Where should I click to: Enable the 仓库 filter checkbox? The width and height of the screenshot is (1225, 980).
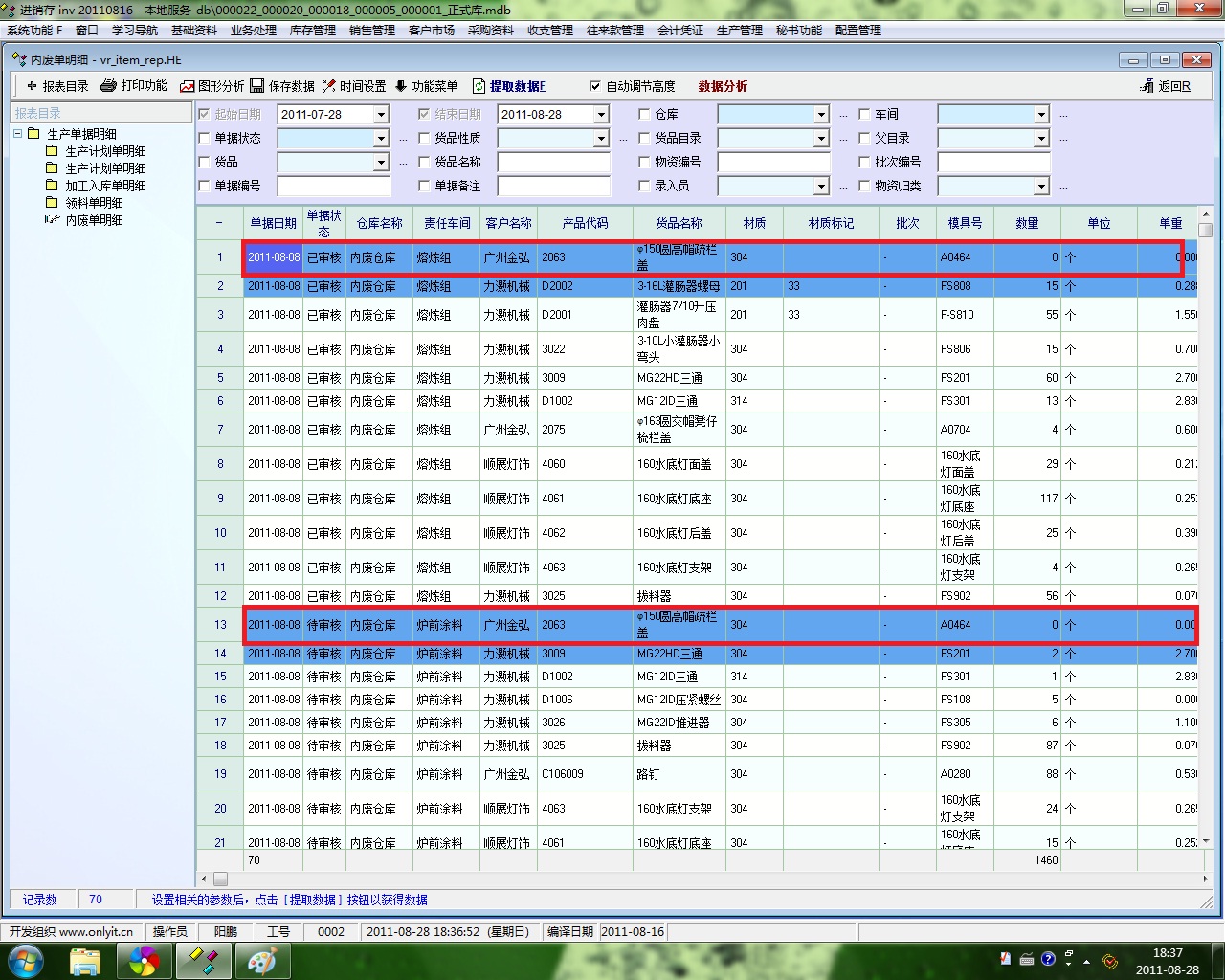(x=644, y=114)
